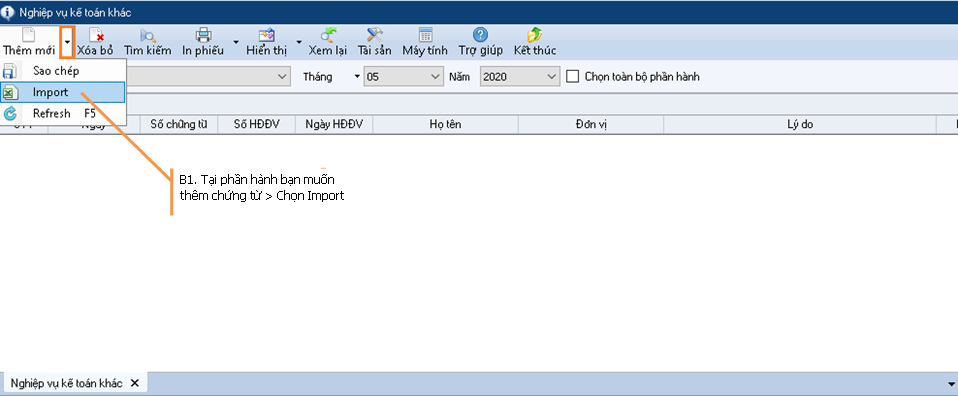Open the tab list arrow at bottom right
This screenshot has height=396, width=958.
pyautogui.click(x=951, y=384)
